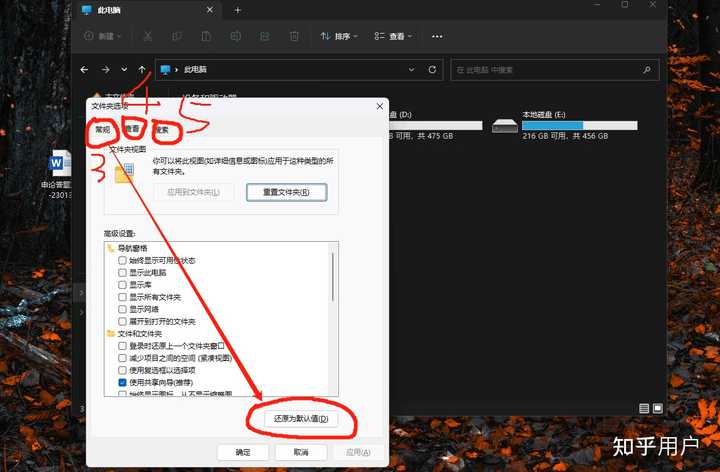Click 还原为默认值(D) button
Viewport: 720px width, 472px height.
pyautogui.click(x=301, y=419)
